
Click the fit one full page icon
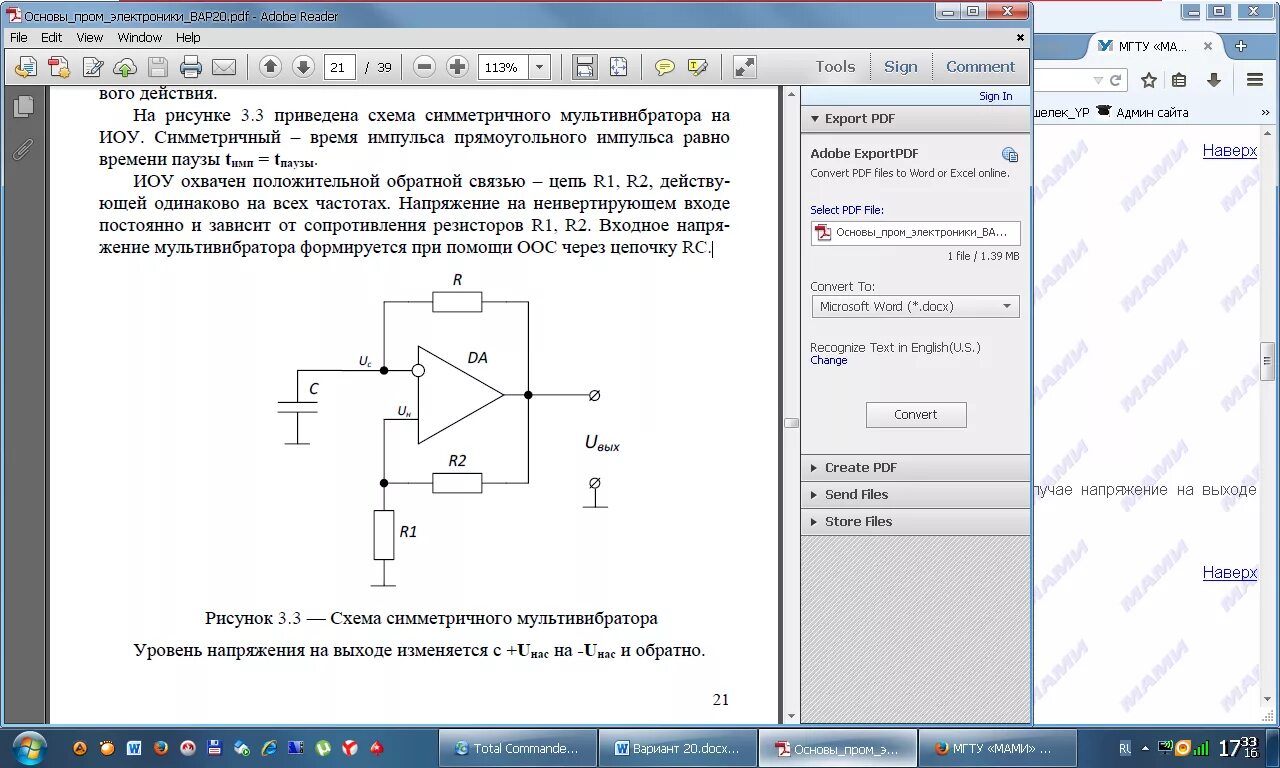pos(618,67)
